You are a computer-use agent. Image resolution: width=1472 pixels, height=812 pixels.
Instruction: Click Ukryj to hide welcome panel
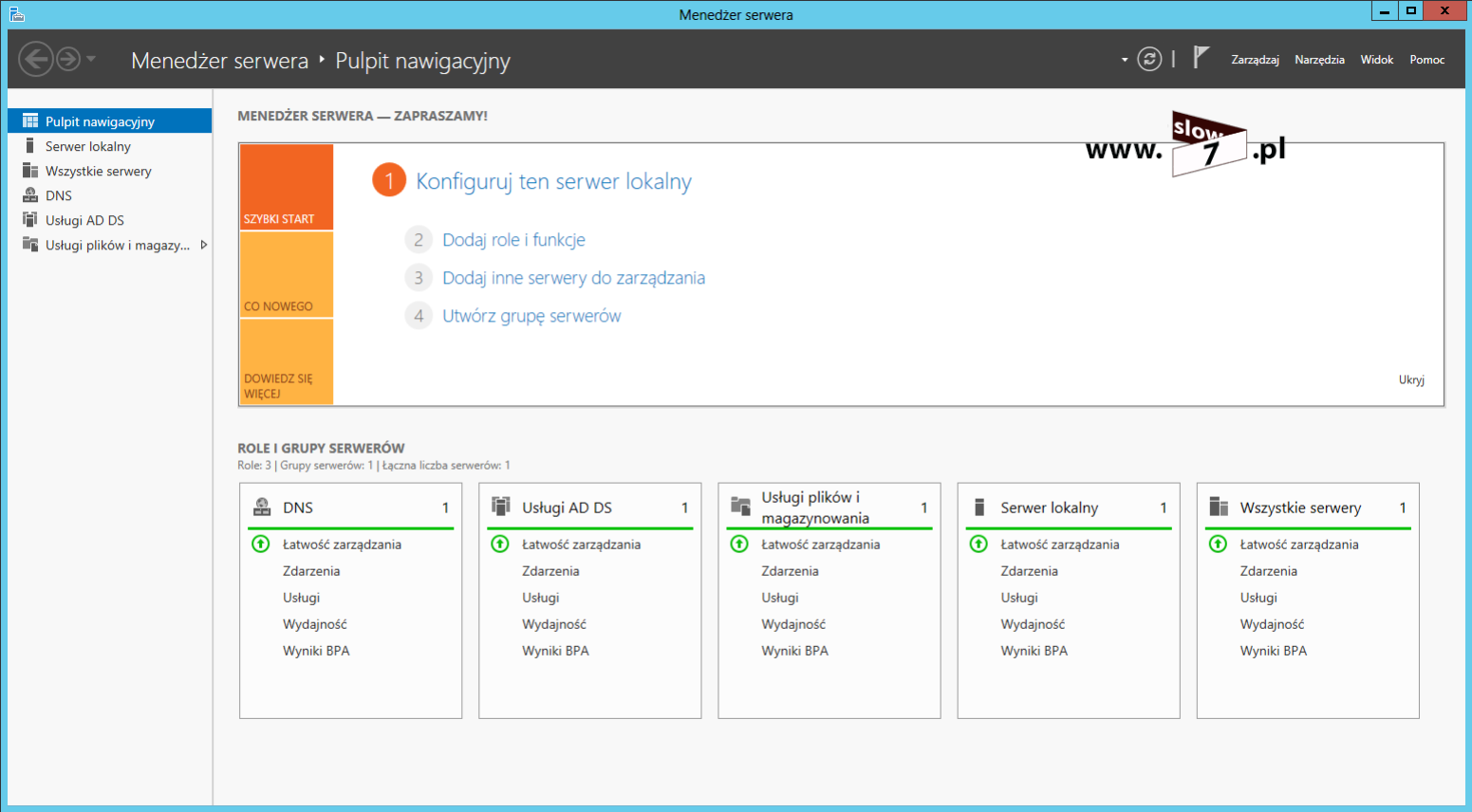click(x=1411, y=379)
